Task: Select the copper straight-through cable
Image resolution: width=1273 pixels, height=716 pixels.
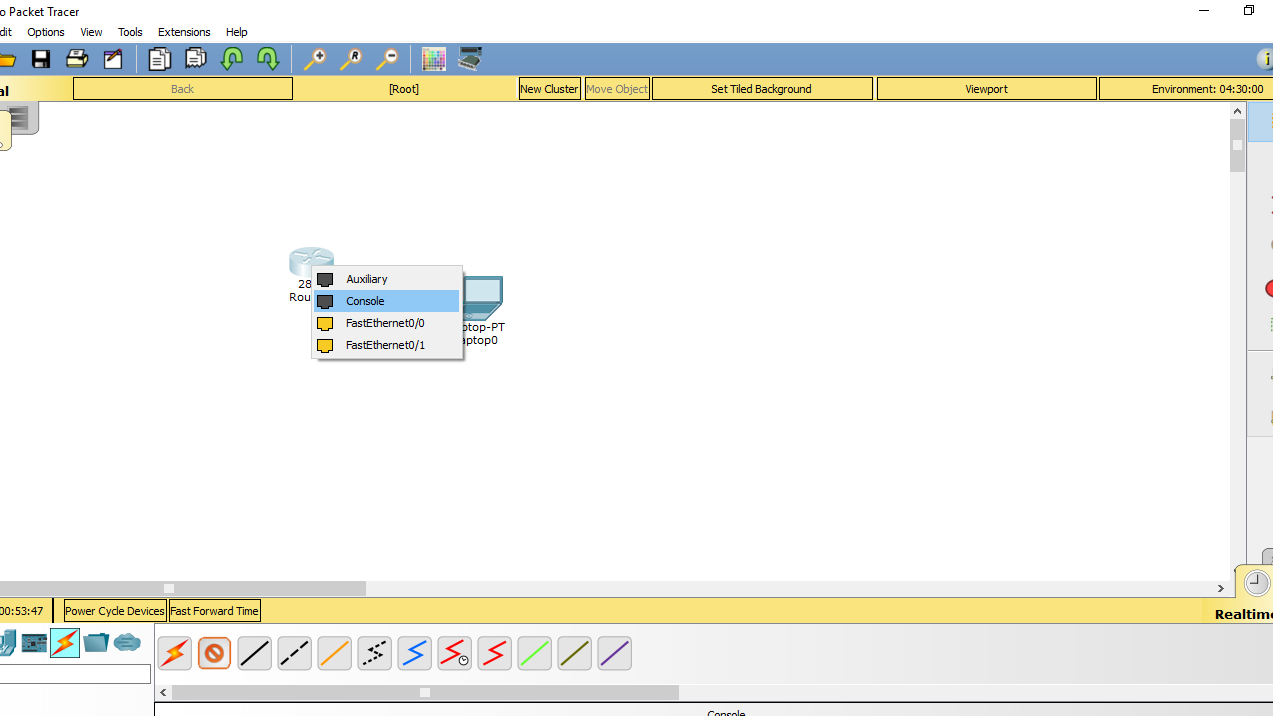Action: (254, 653)
